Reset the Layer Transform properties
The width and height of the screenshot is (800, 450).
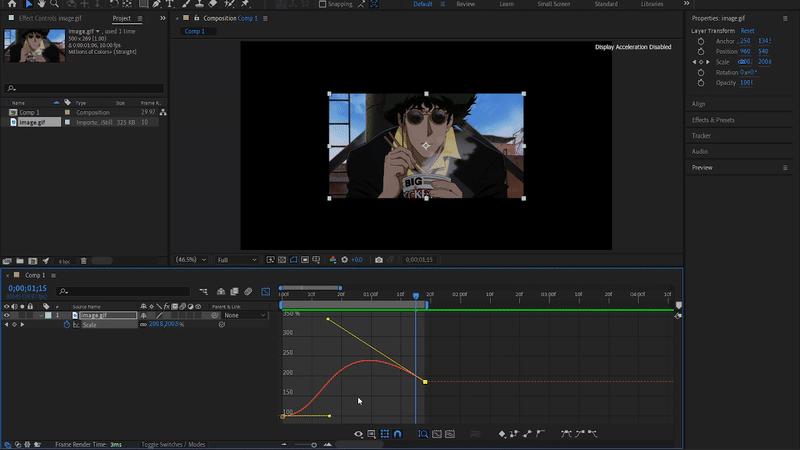[x=747, y=31]
